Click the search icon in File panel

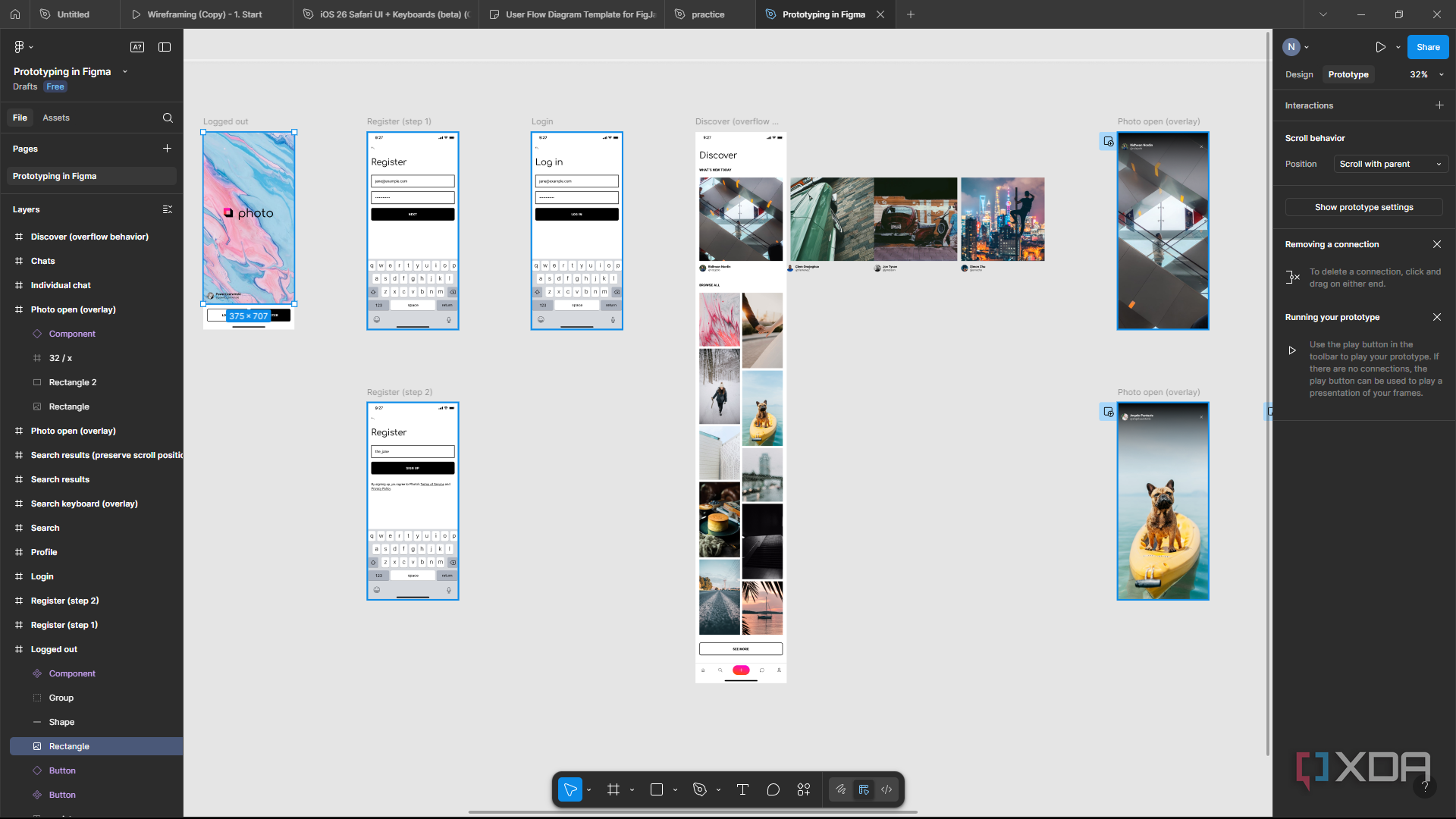coord(168,118)
